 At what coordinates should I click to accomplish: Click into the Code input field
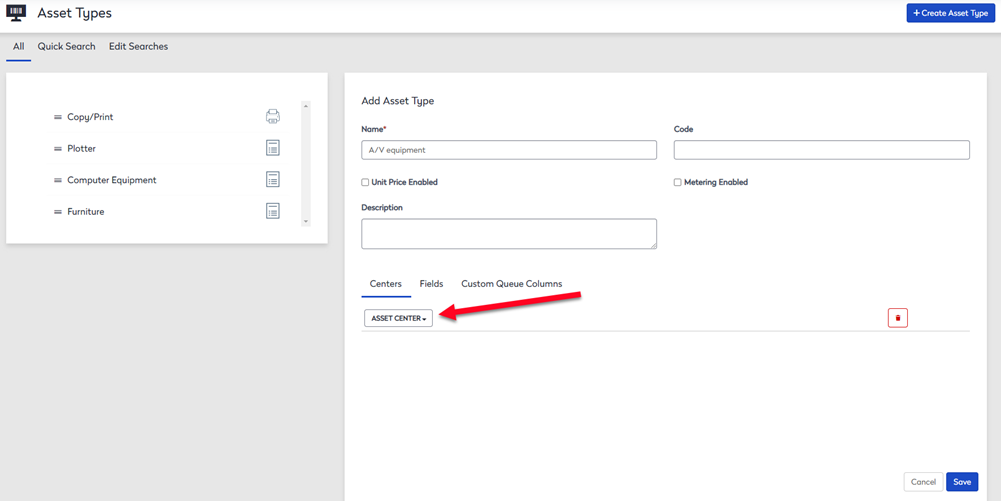[822, 150]
